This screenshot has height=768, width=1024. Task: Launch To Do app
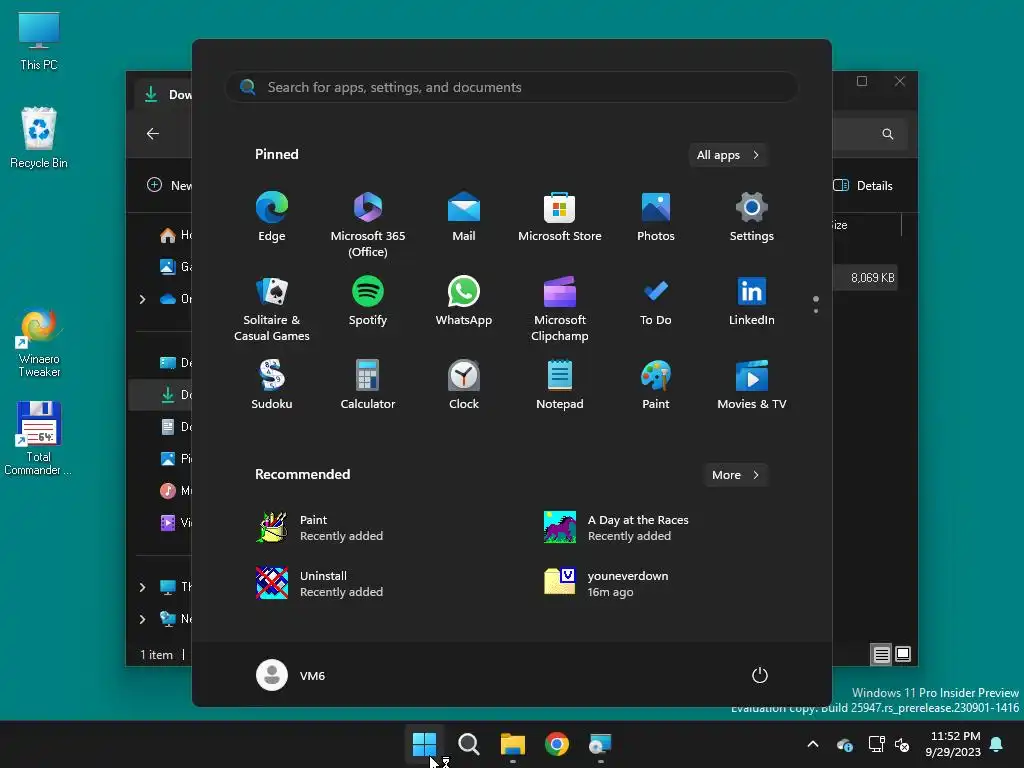tap(656, 302)
